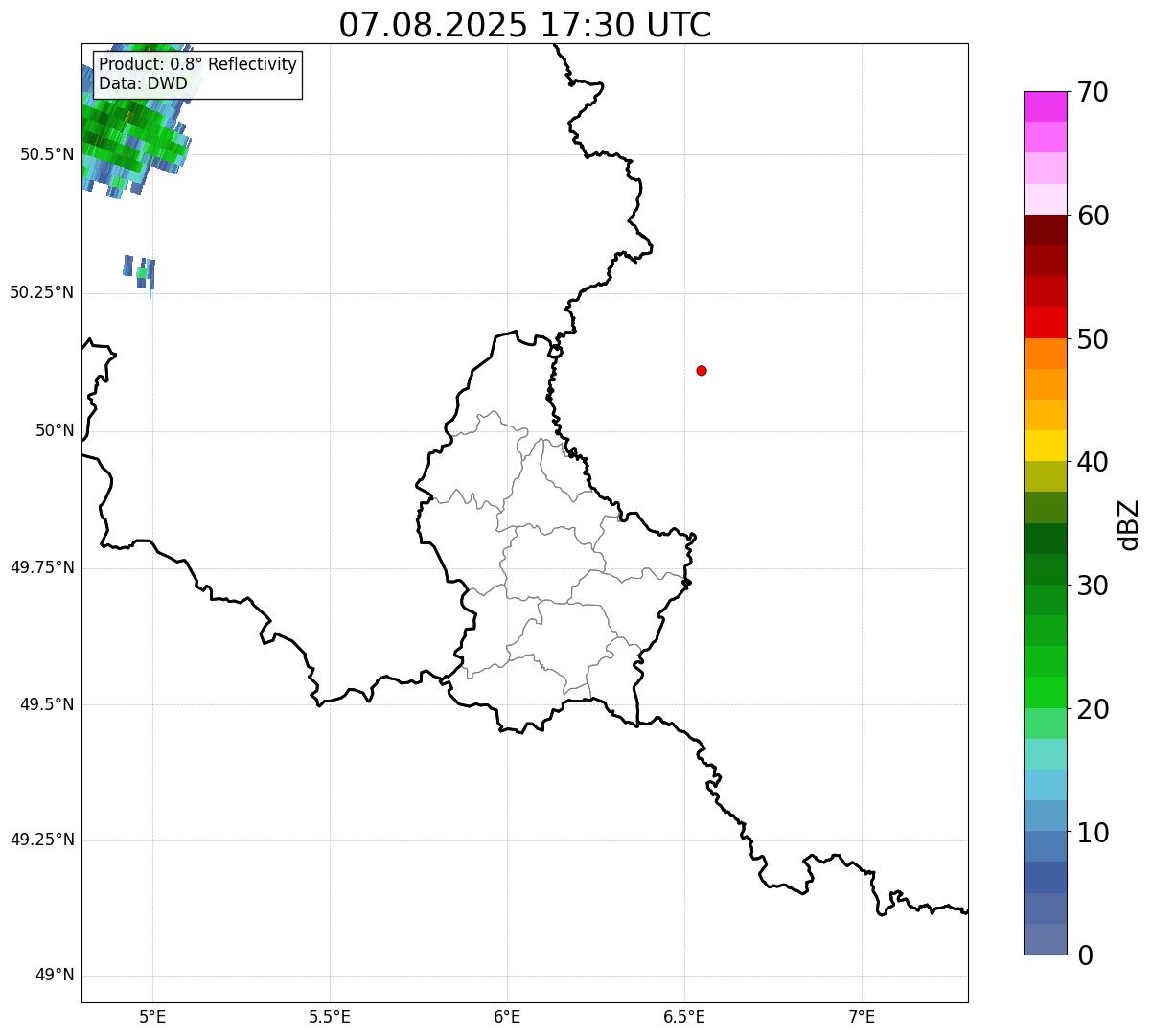
Task: Pick the orange swatch just below 50 dBZ
Action: (1045, 354)
